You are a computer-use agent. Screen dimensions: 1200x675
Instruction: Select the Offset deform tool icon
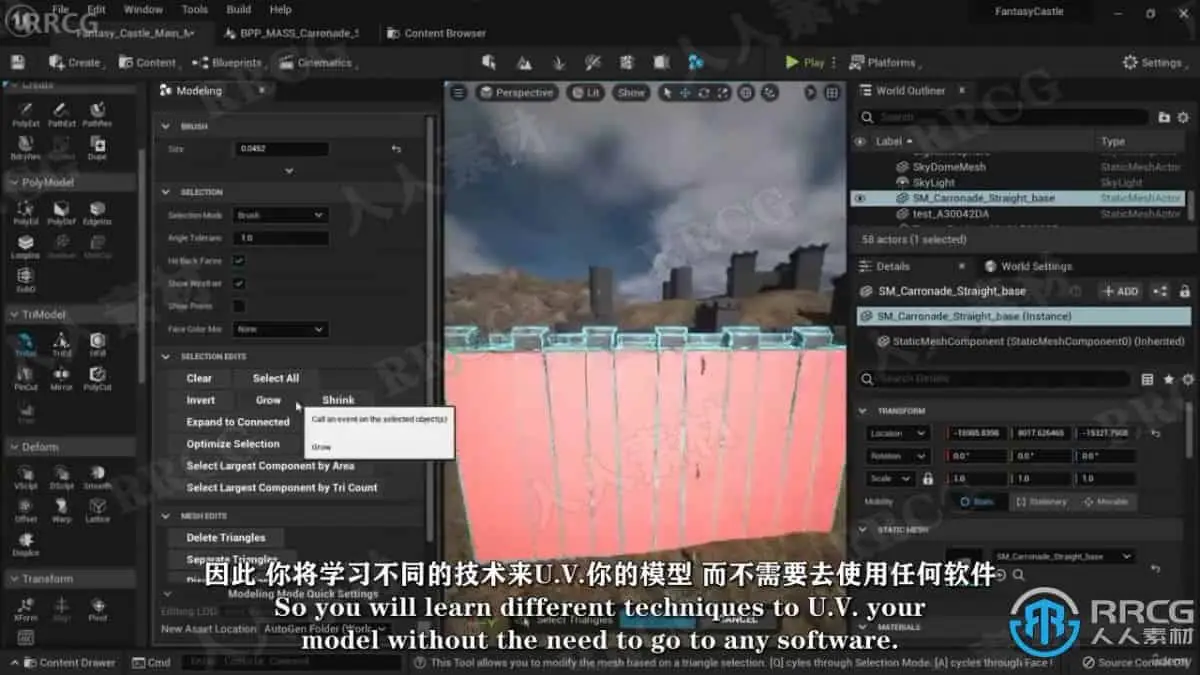tap(25, 510)
